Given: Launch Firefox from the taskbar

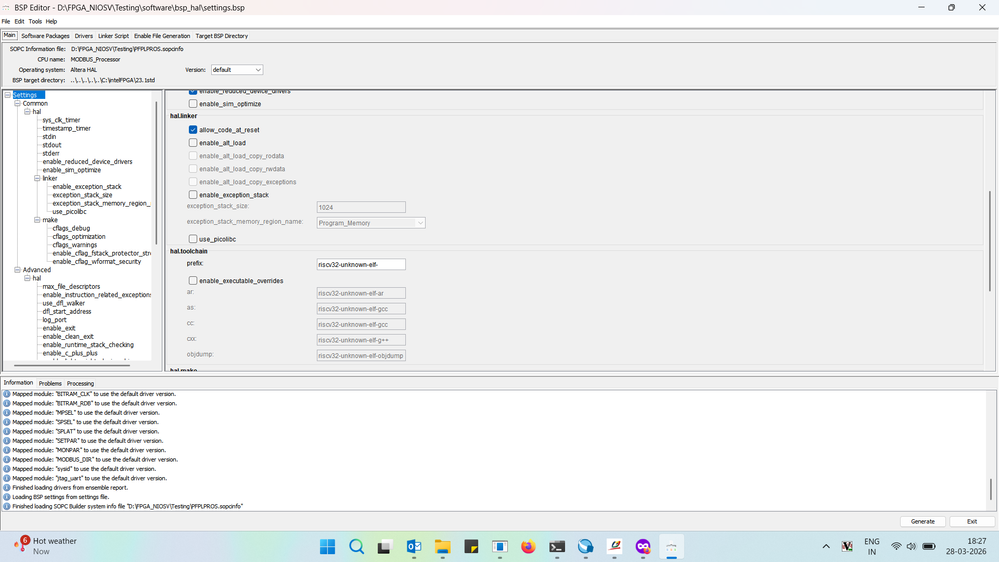Looking at the screenshot, I should (528, 547).
